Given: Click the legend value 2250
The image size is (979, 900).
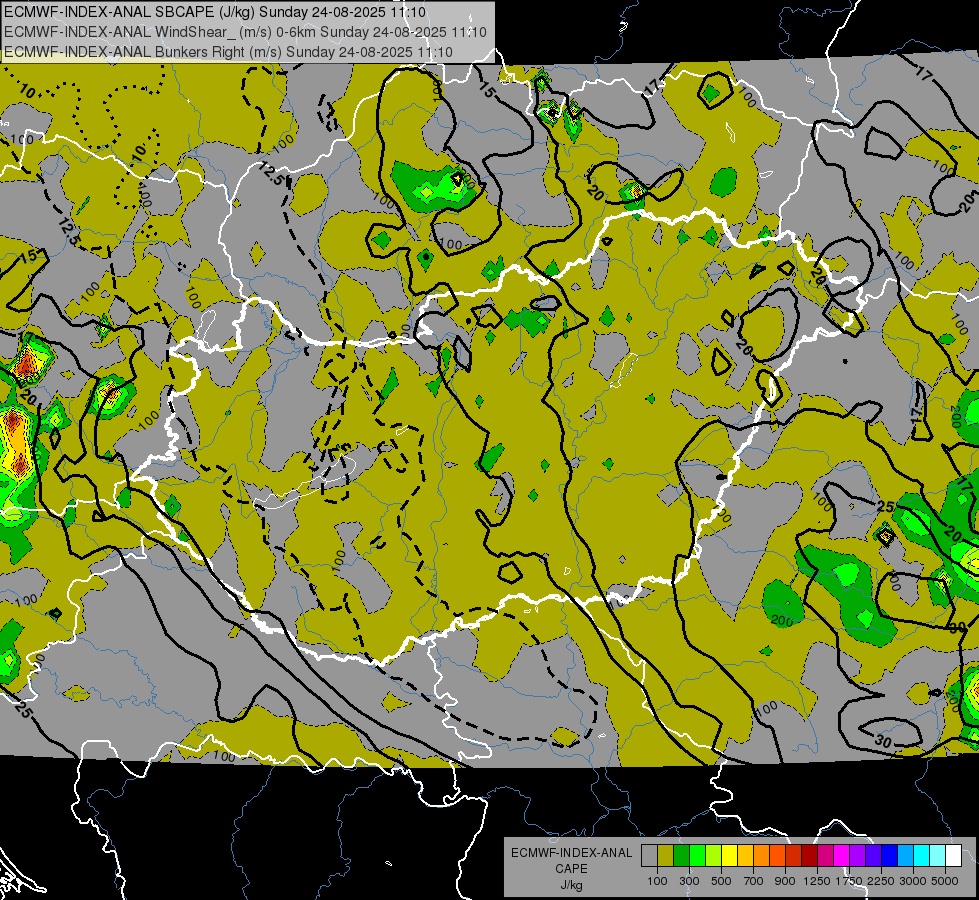Looking at the screenshot, I should [881, 881].
